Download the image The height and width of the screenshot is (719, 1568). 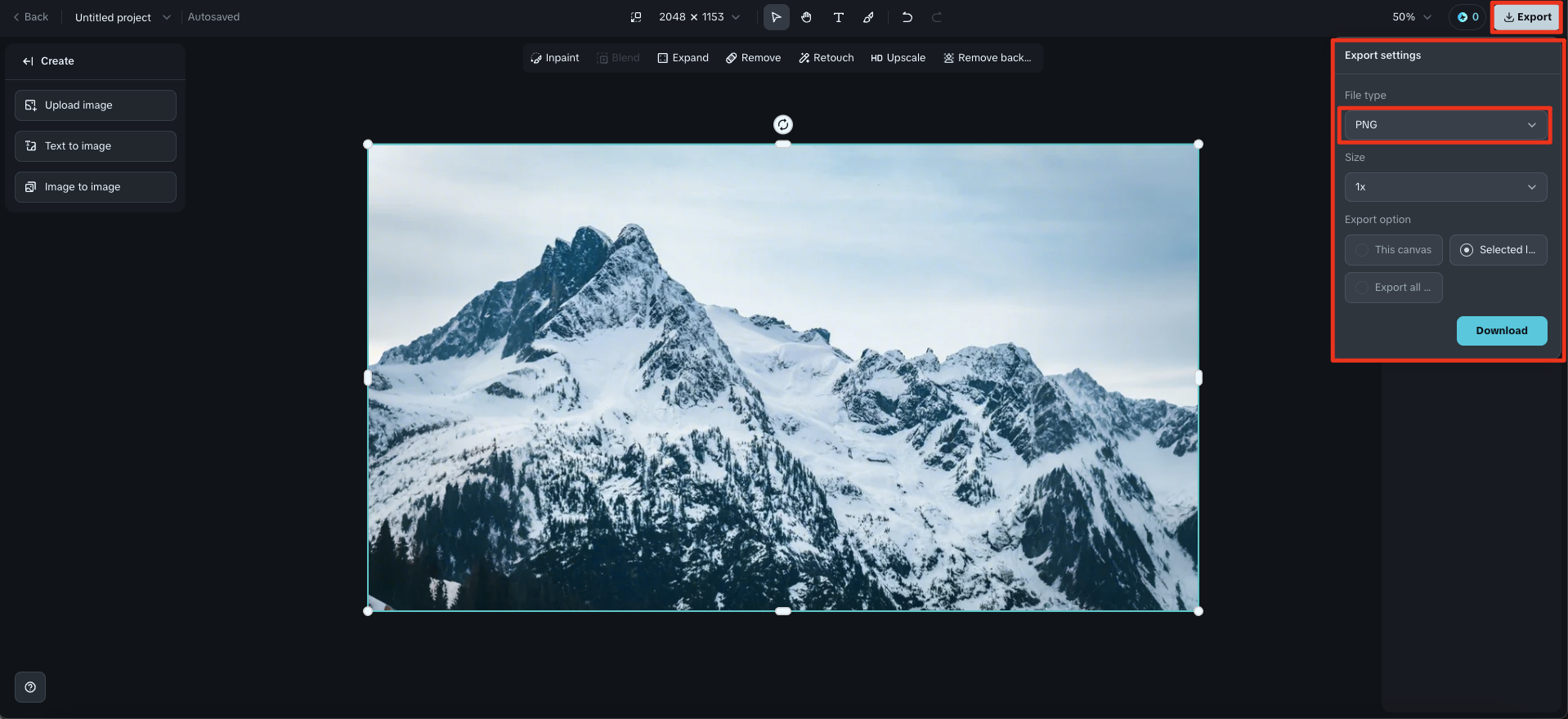click(1502, 331)
